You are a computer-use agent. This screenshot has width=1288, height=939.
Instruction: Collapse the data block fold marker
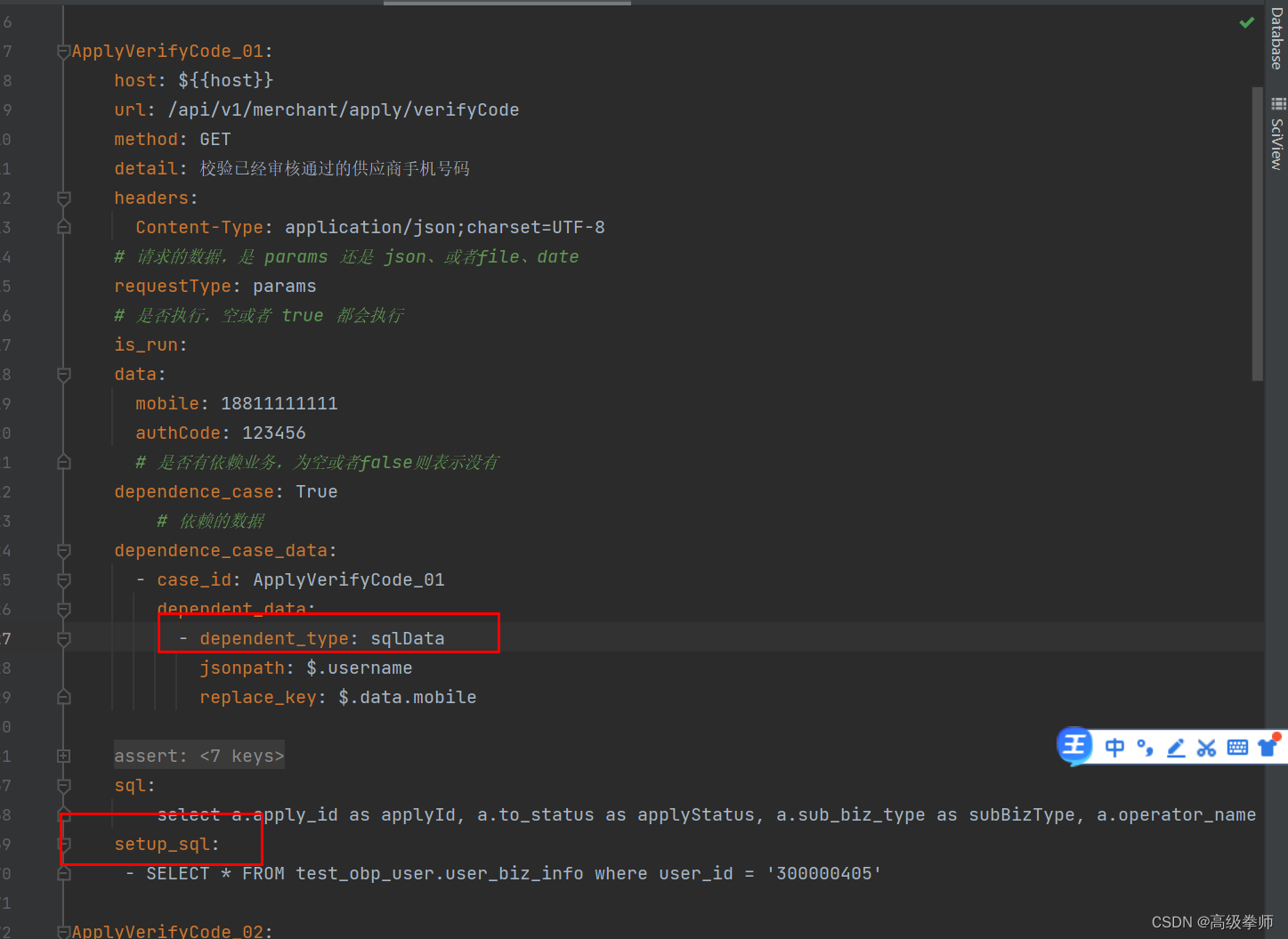(63, 374)
